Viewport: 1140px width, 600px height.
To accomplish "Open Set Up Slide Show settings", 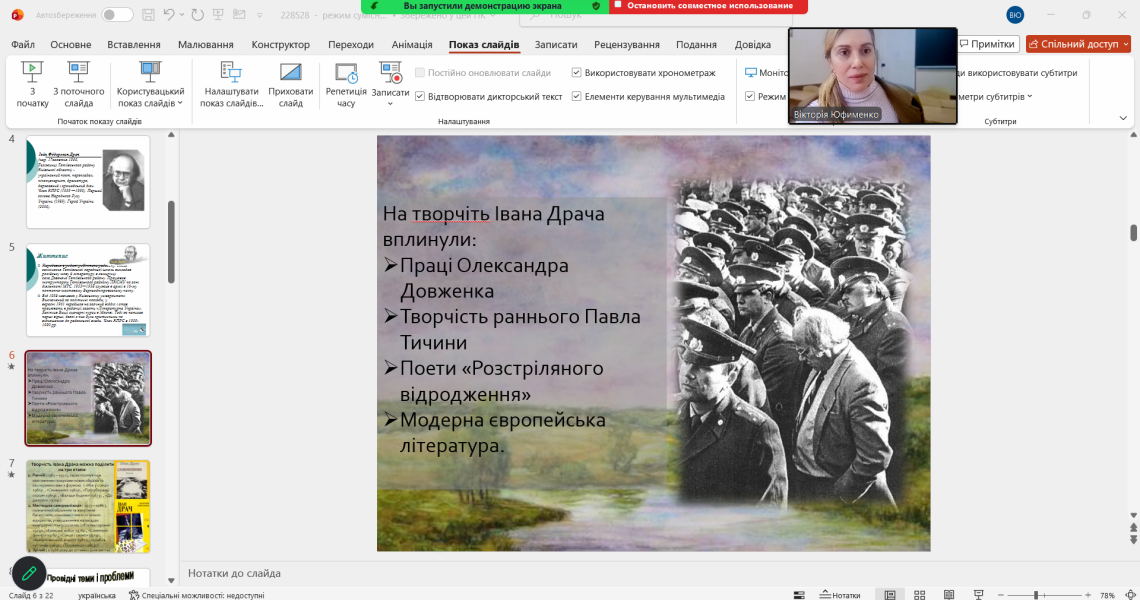I will 231,84.
